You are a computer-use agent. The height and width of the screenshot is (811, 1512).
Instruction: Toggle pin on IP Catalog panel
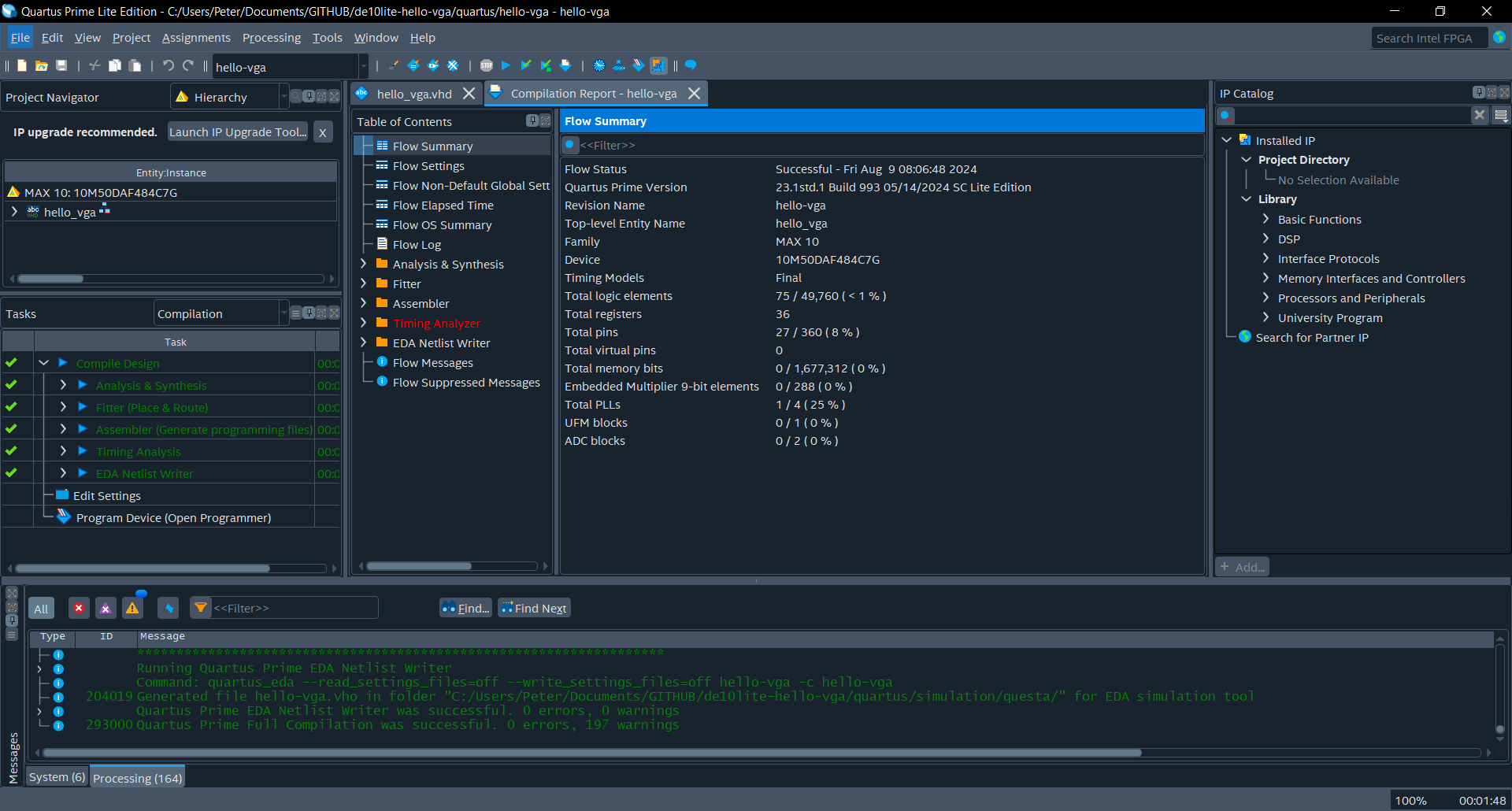pyautogui.click(x=1479, y=92)
